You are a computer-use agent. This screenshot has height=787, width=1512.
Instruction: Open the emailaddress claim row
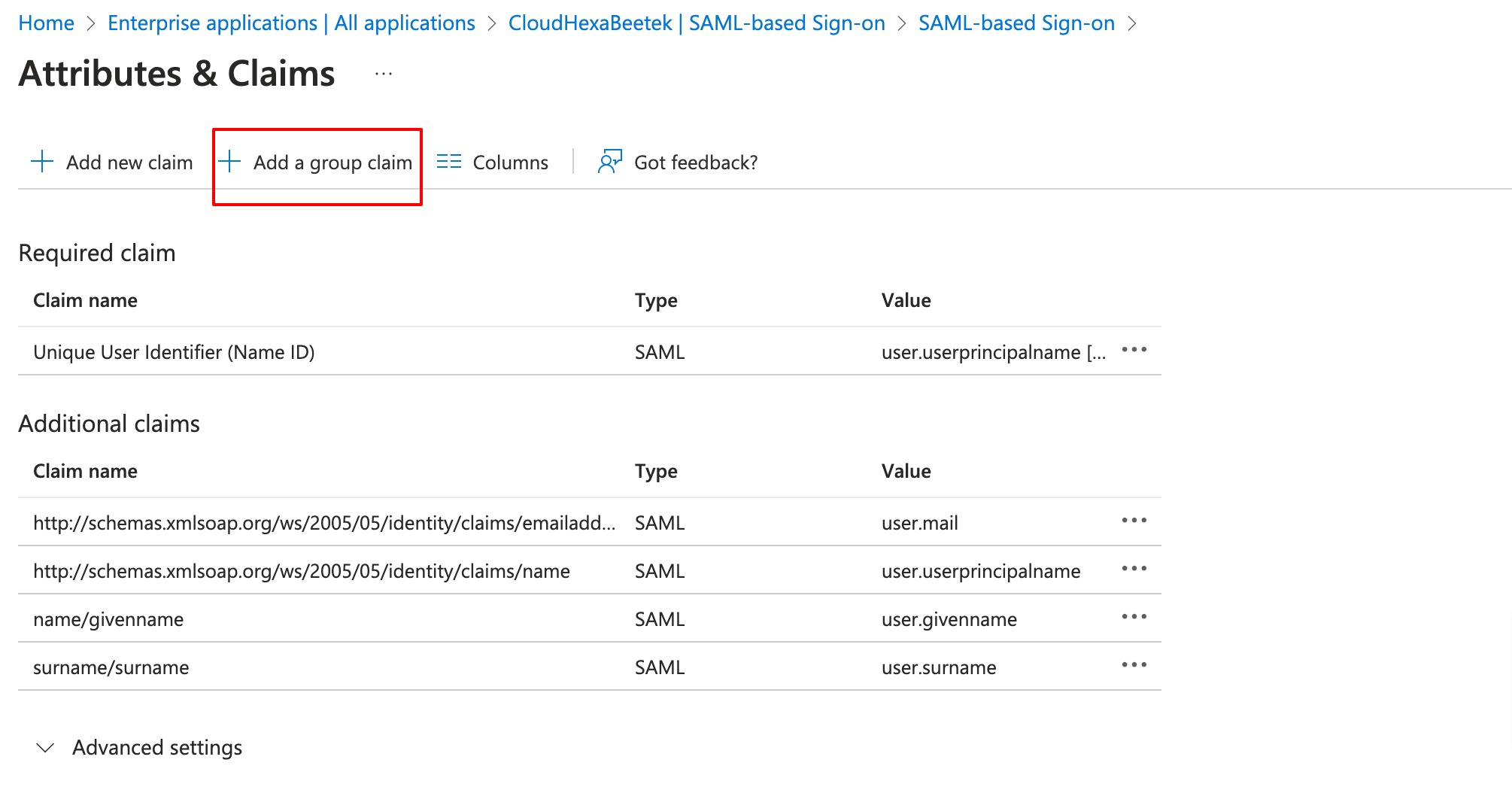(x=323, y=523)
